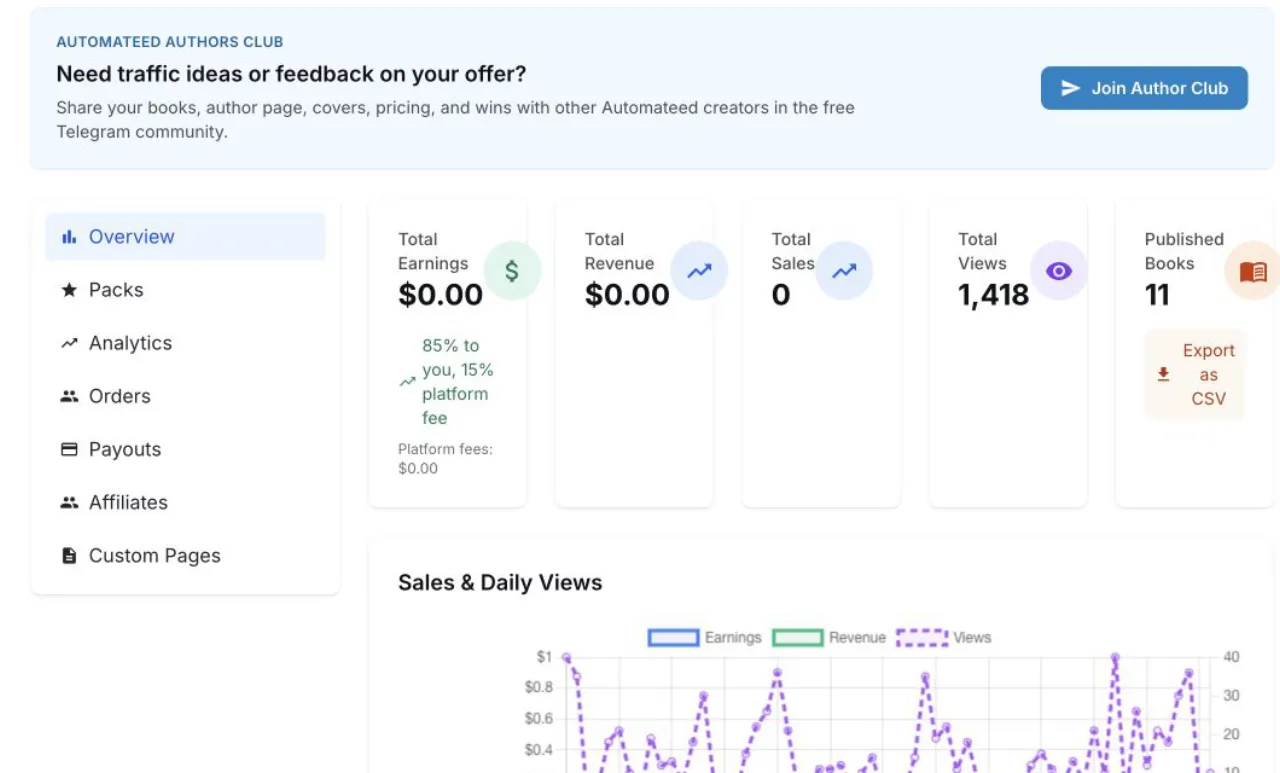Click the star icon beside Packs
The width and height of the screenshot is (1280, 773).
(69, 290)
